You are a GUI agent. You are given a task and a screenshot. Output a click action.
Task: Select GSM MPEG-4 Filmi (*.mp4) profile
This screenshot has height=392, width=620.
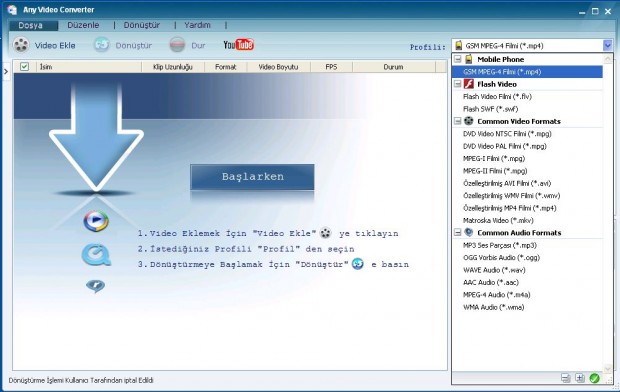(527, 72)
